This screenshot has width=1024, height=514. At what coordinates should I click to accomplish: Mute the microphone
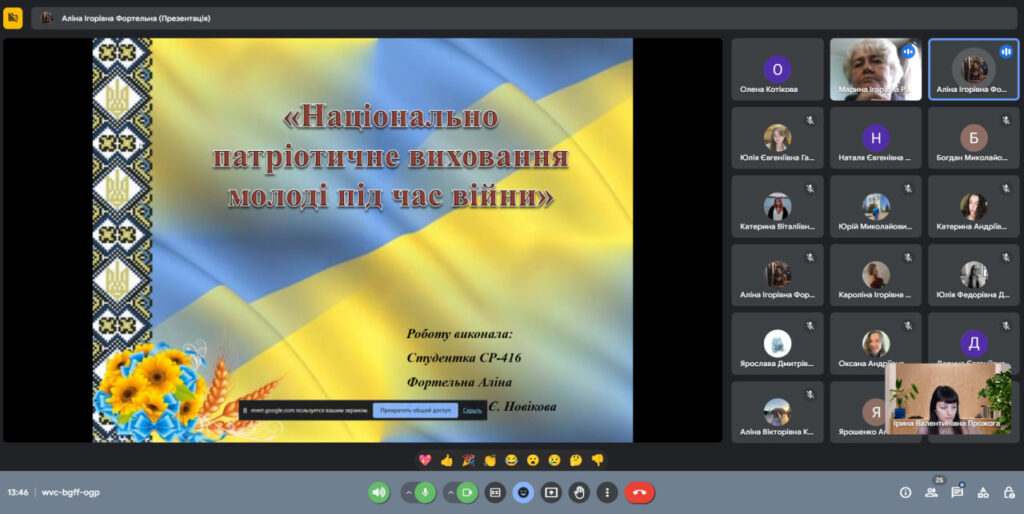426,492
